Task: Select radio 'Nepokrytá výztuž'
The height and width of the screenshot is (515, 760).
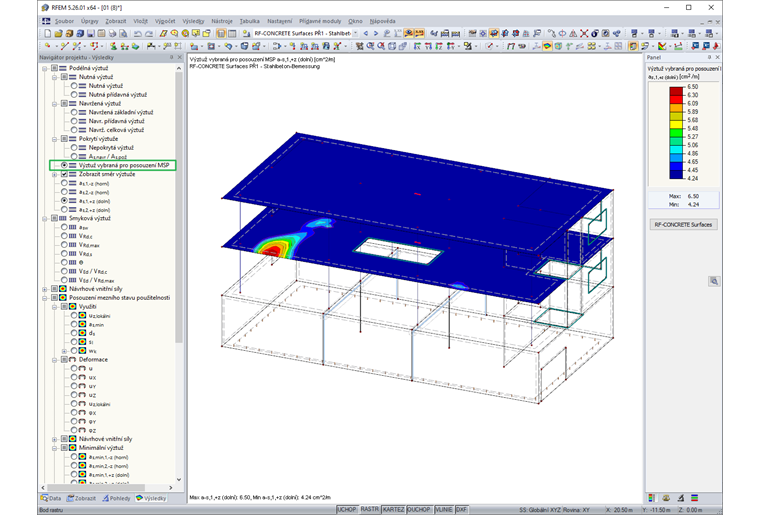Action: [74, 147]
